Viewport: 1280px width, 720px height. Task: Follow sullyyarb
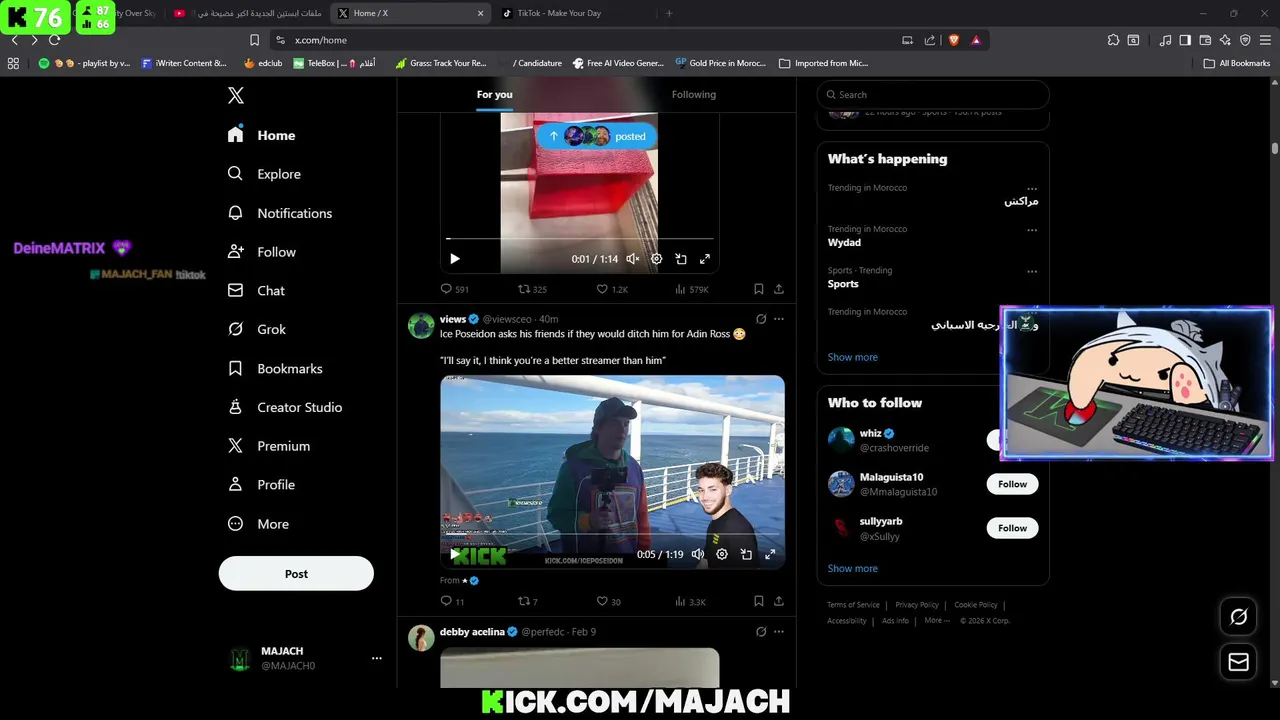tap(1012, 528)
